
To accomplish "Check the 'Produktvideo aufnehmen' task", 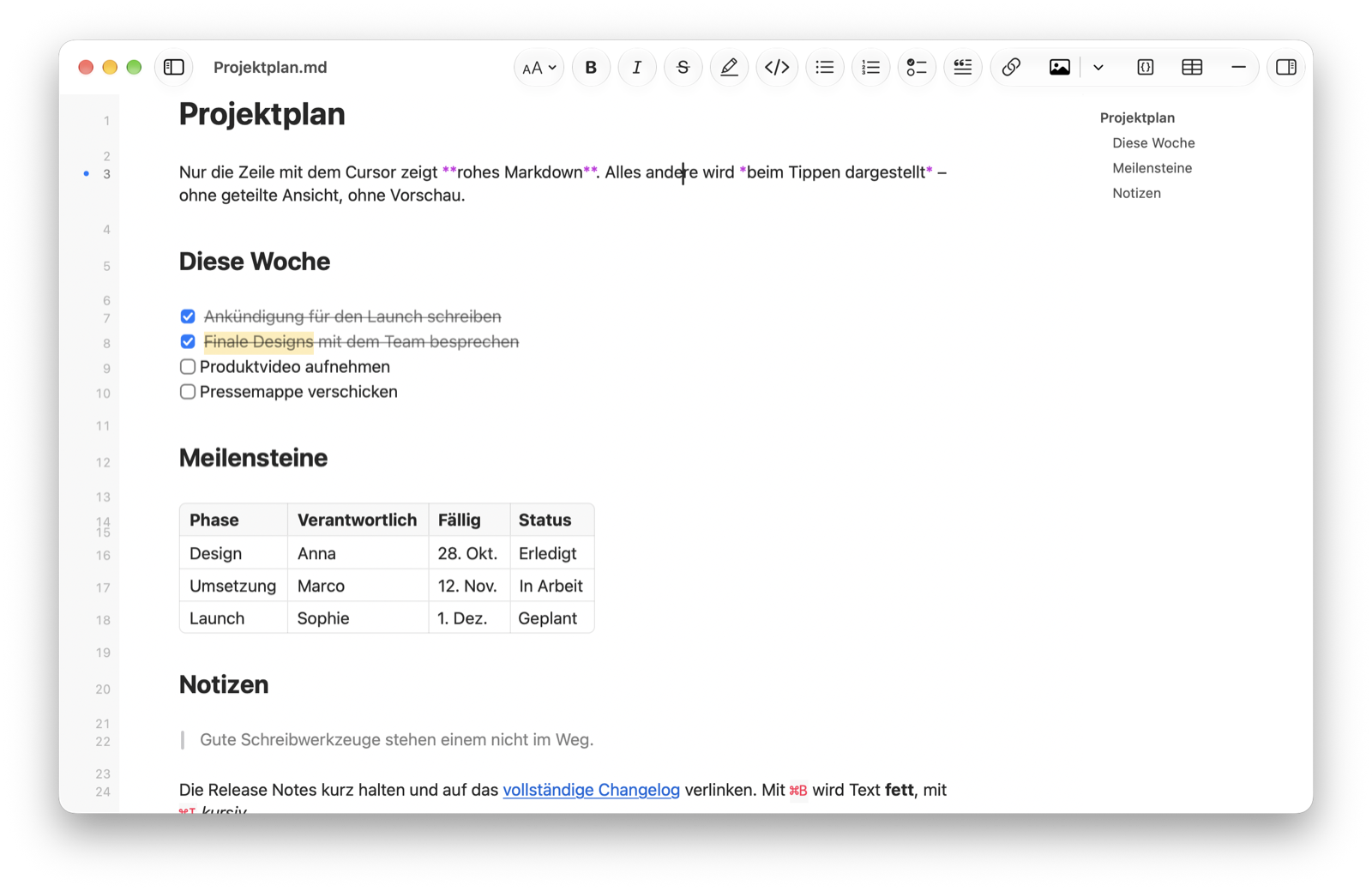I will [x=188, y=366].
